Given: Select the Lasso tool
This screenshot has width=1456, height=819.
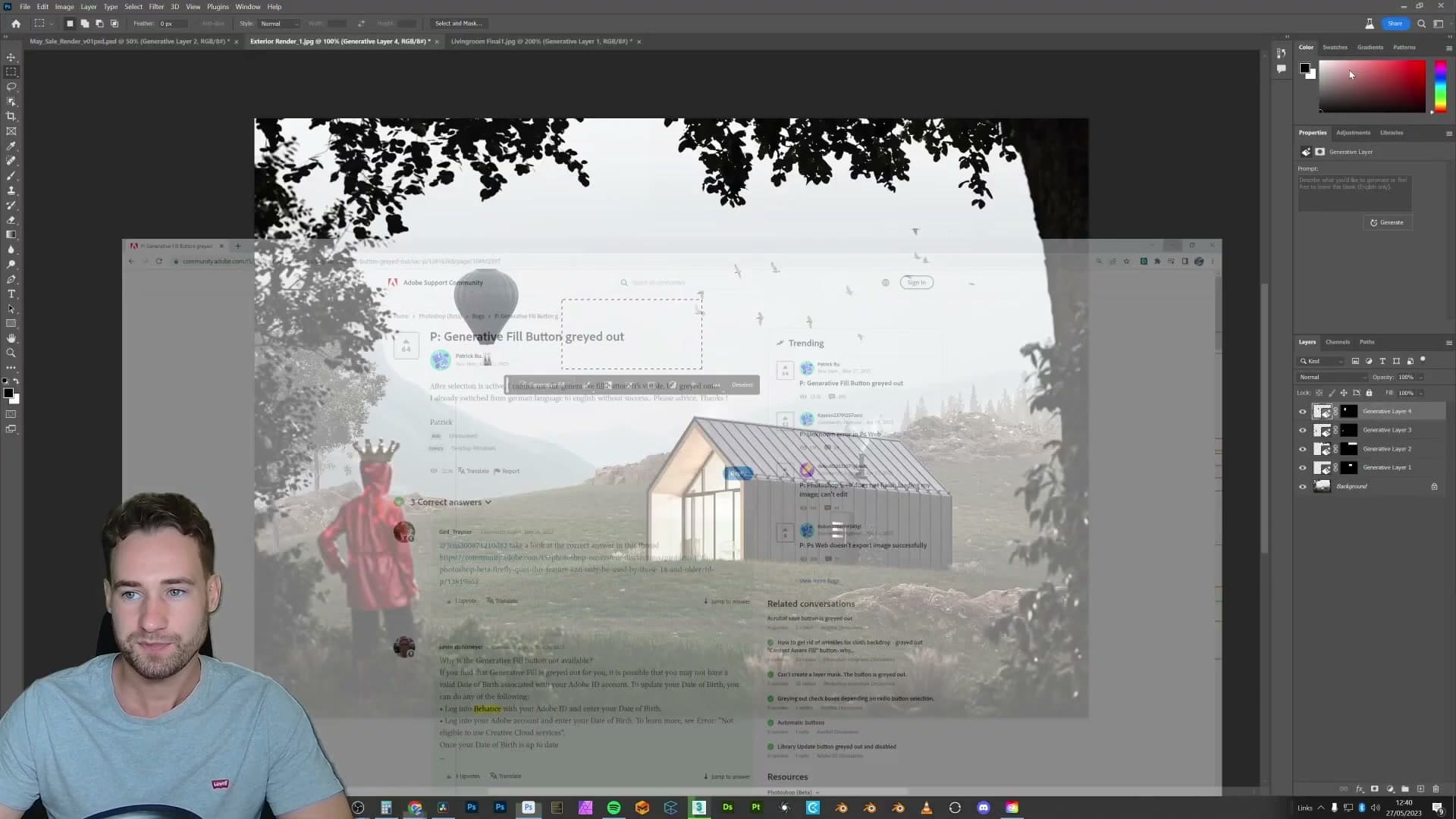Looking at the screenshot, I should pos(11,86).
